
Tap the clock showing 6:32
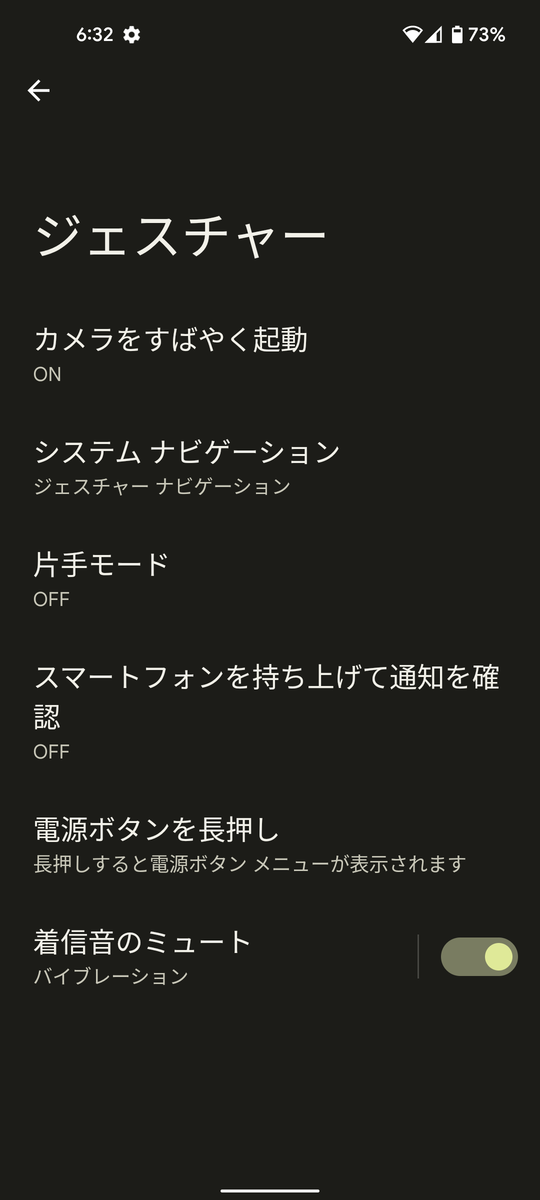pyautogui.click(x=94, y=35)
